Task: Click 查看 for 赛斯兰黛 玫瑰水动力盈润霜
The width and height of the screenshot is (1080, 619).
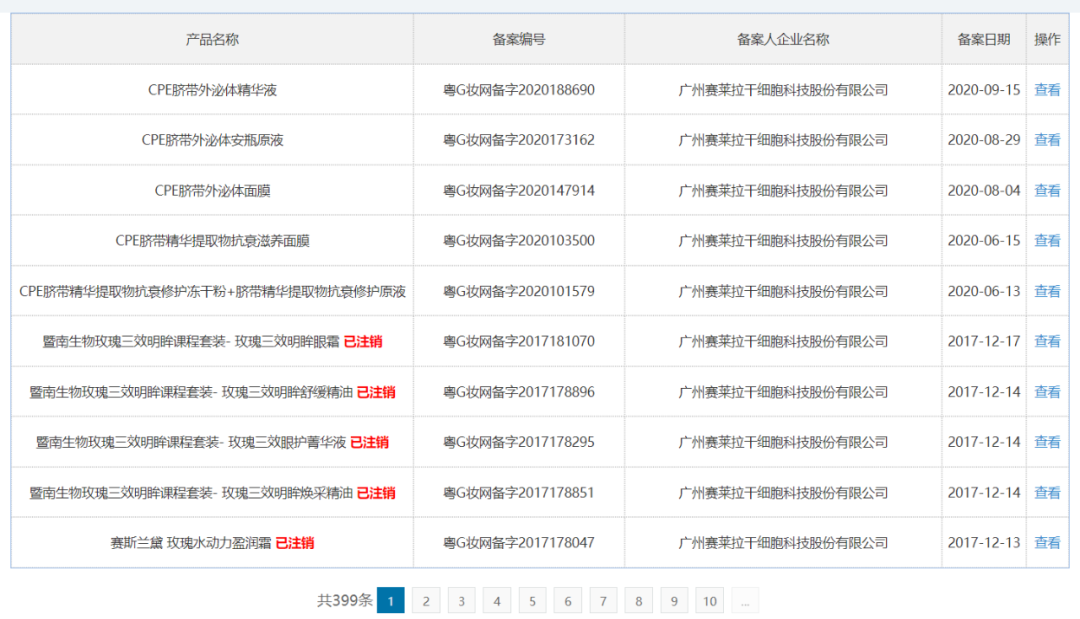Action: (x=1047, y=543)
